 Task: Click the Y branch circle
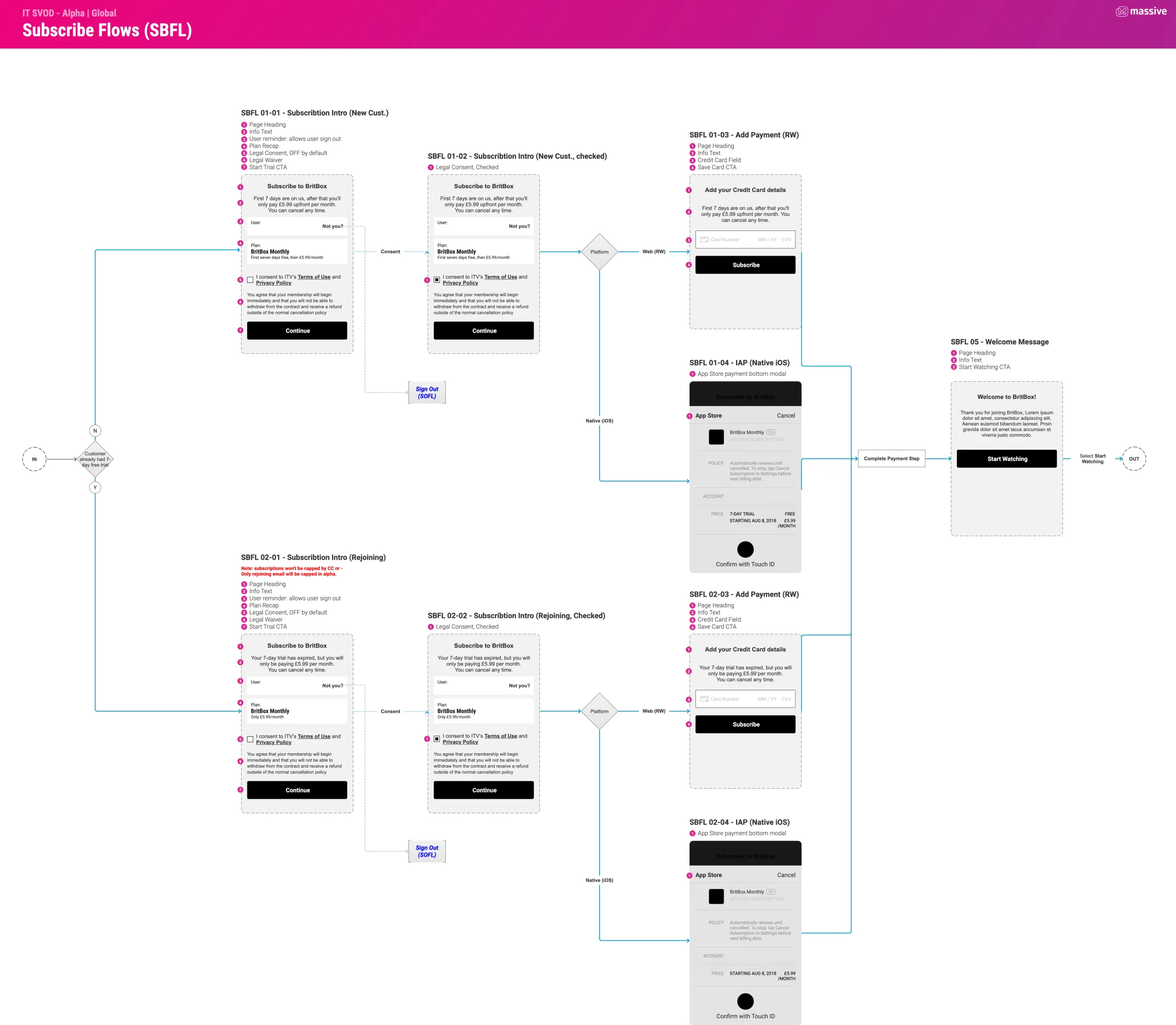[95, 487]
